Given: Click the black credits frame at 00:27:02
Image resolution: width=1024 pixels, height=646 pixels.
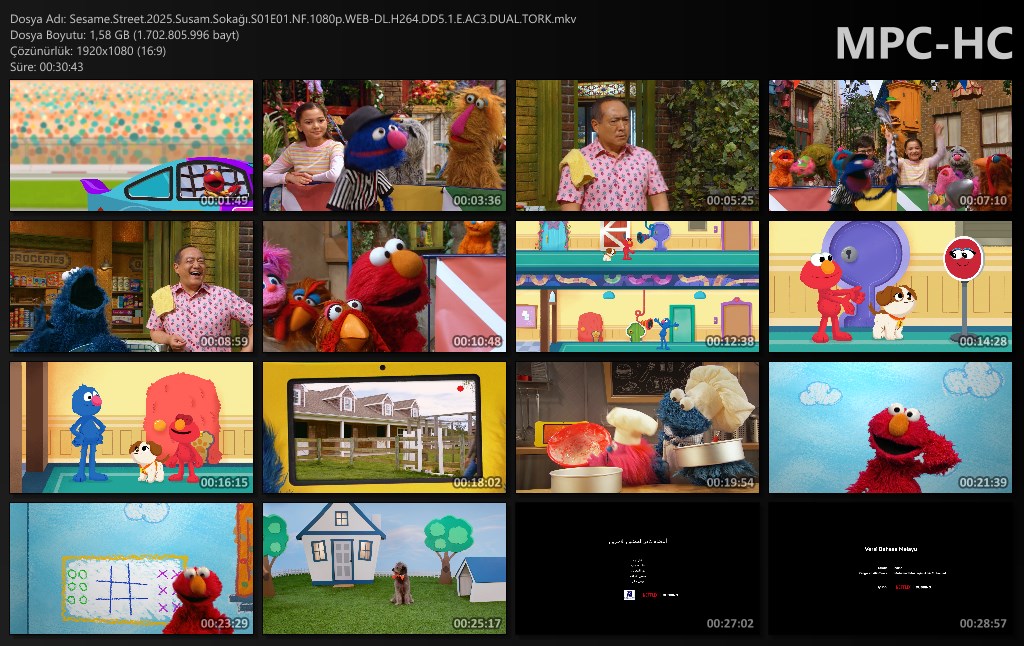Looking at the screenshot, I should [x=637, y=569].
